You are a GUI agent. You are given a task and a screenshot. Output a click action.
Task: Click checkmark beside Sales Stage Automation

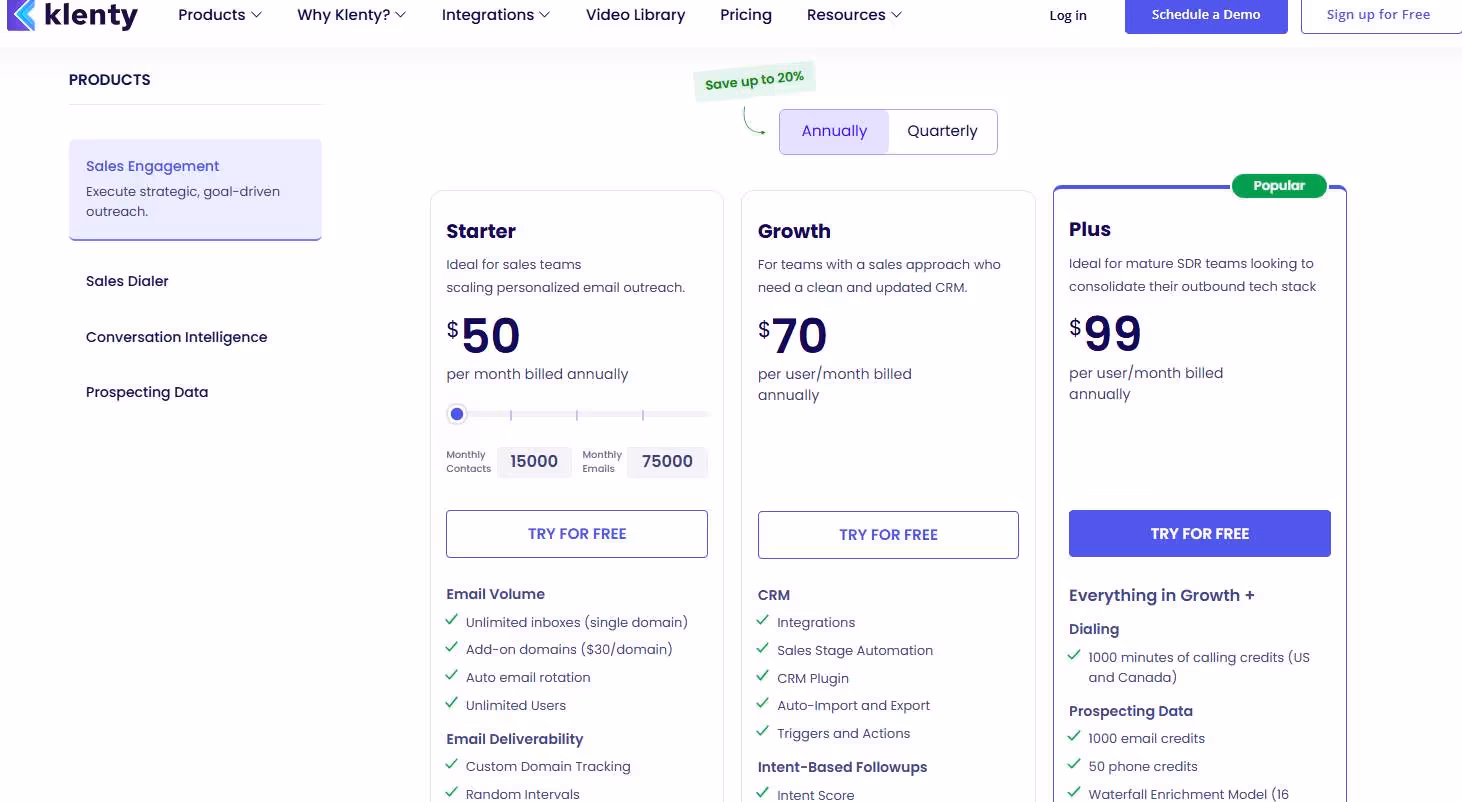[764, 649]
